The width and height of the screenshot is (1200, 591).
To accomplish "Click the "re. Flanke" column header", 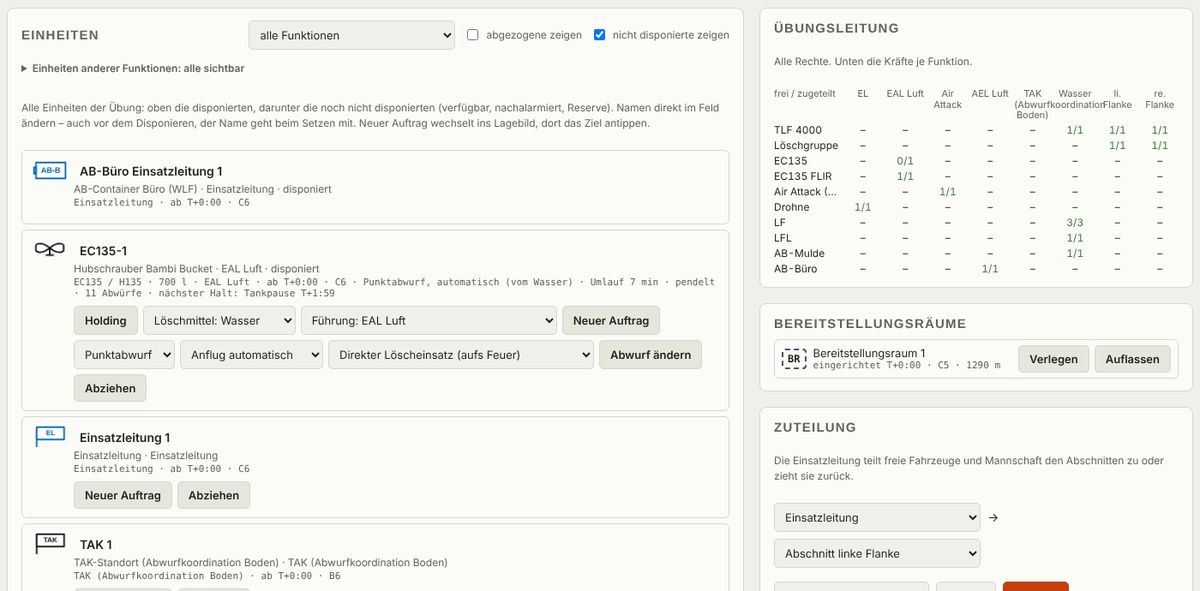I will pyautogui.click(x=1160, y=98).
